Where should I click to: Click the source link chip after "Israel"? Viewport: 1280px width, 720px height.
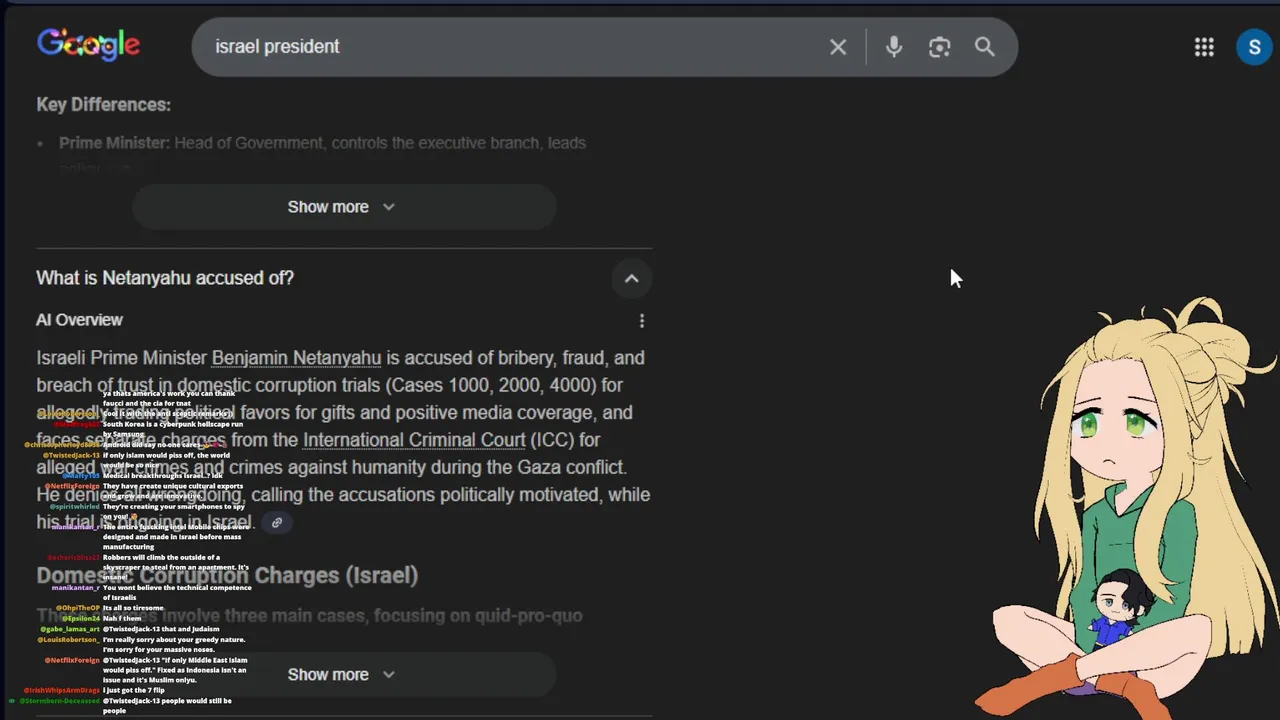tap(277, 522)
